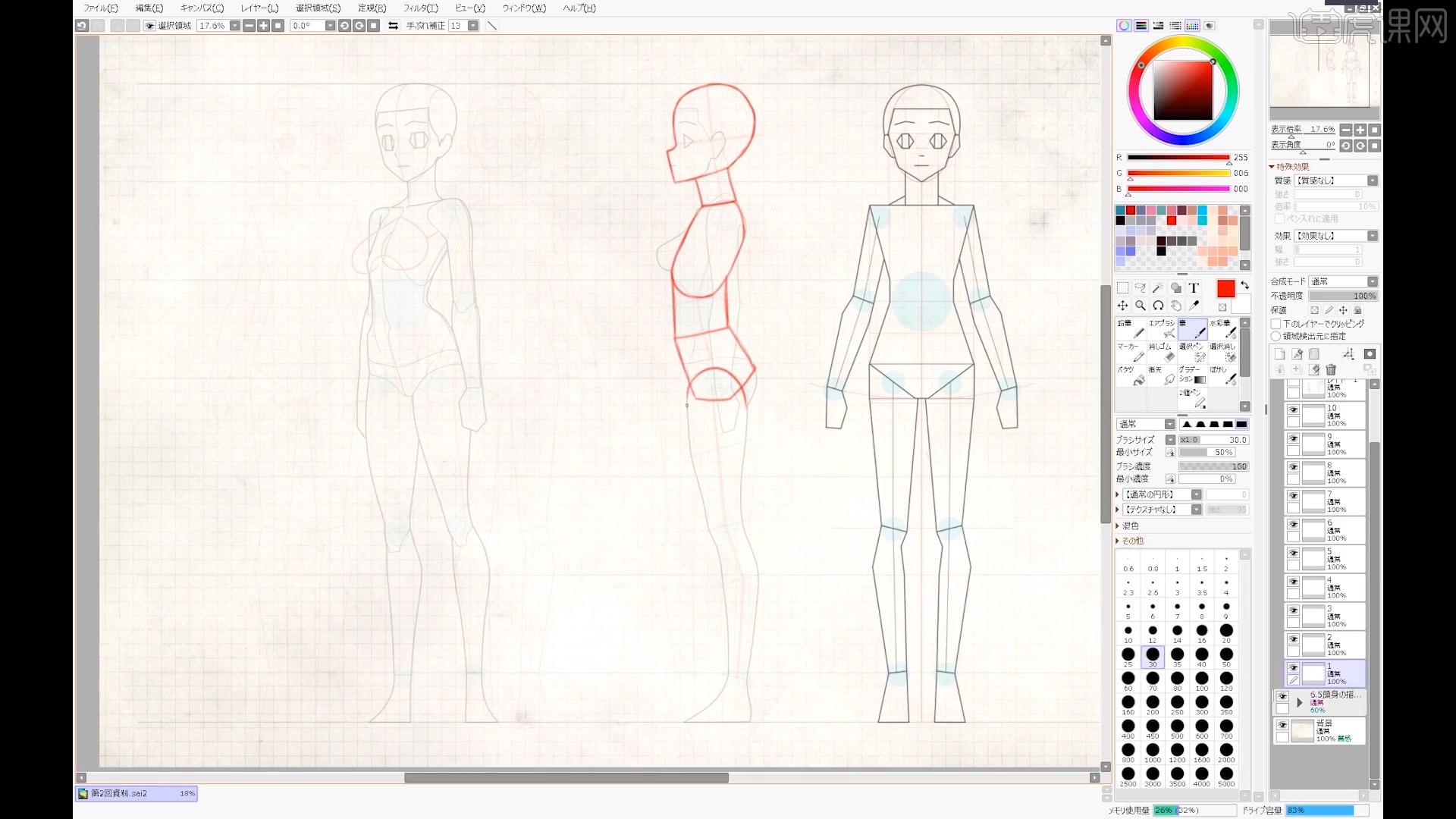Select the Text tool in toolbar
This screenshot has width=1456, height=819.
click(1194, 288)
